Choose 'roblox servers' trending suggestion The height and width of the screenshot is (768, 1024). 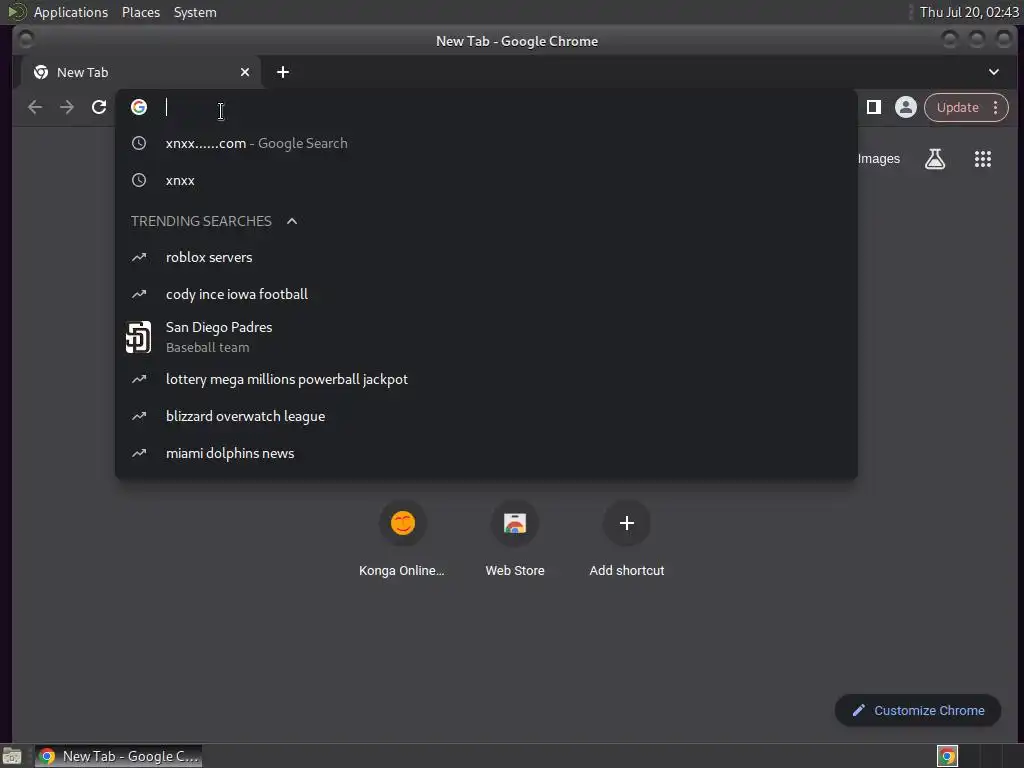point(486,257)
